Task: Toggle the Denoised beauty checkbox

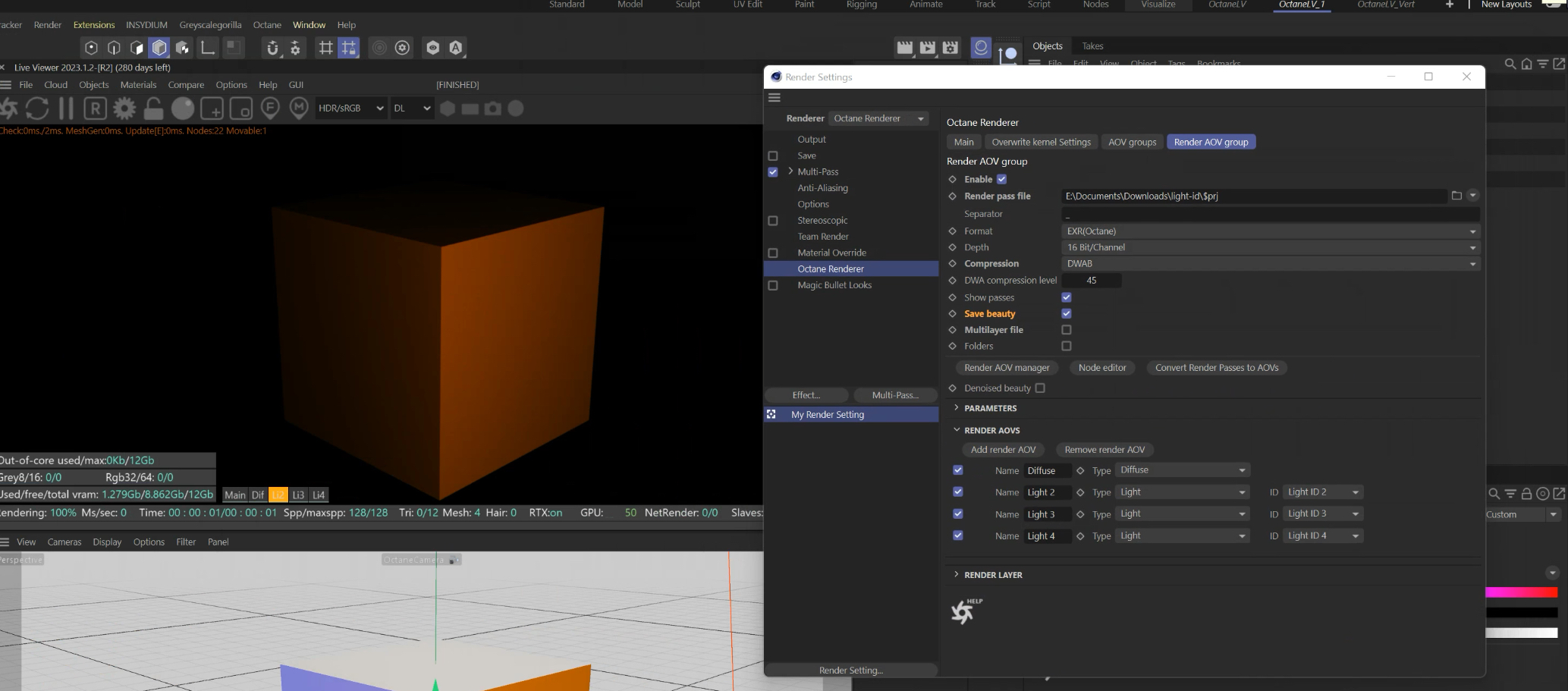Action: point(1040,388)
